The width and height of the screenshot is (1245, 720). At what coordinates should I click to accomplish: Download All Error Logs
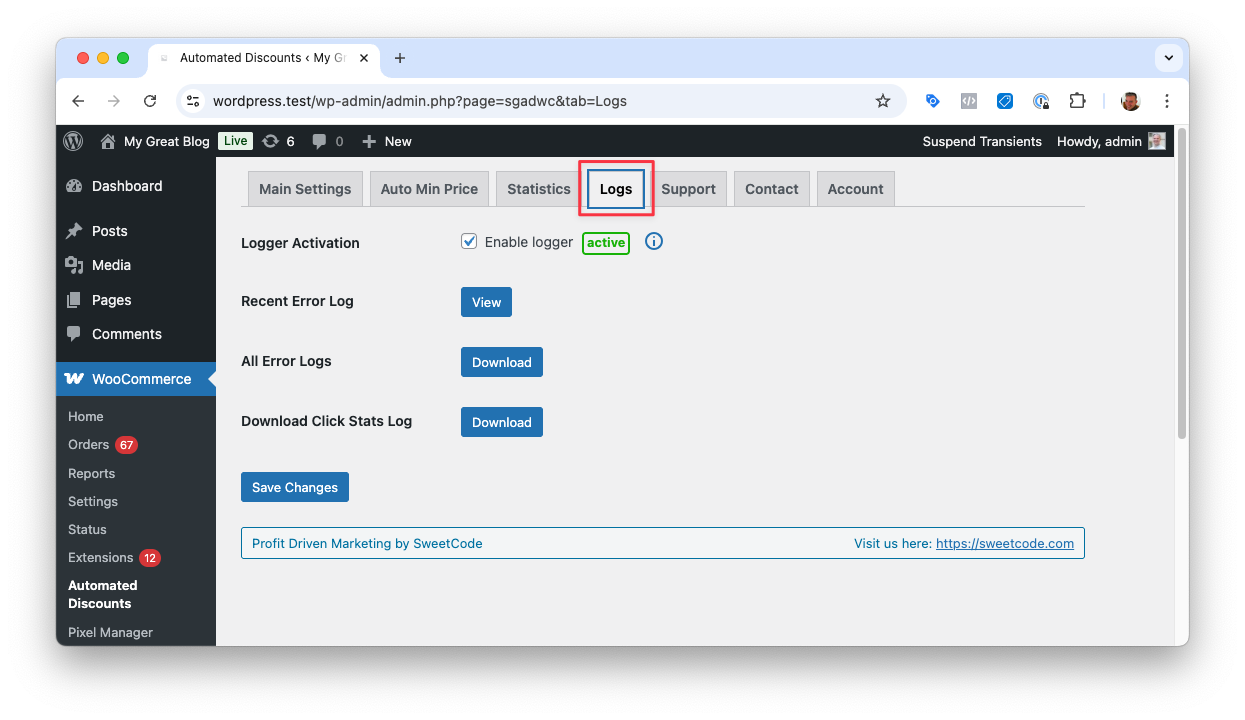click(502, 362)
